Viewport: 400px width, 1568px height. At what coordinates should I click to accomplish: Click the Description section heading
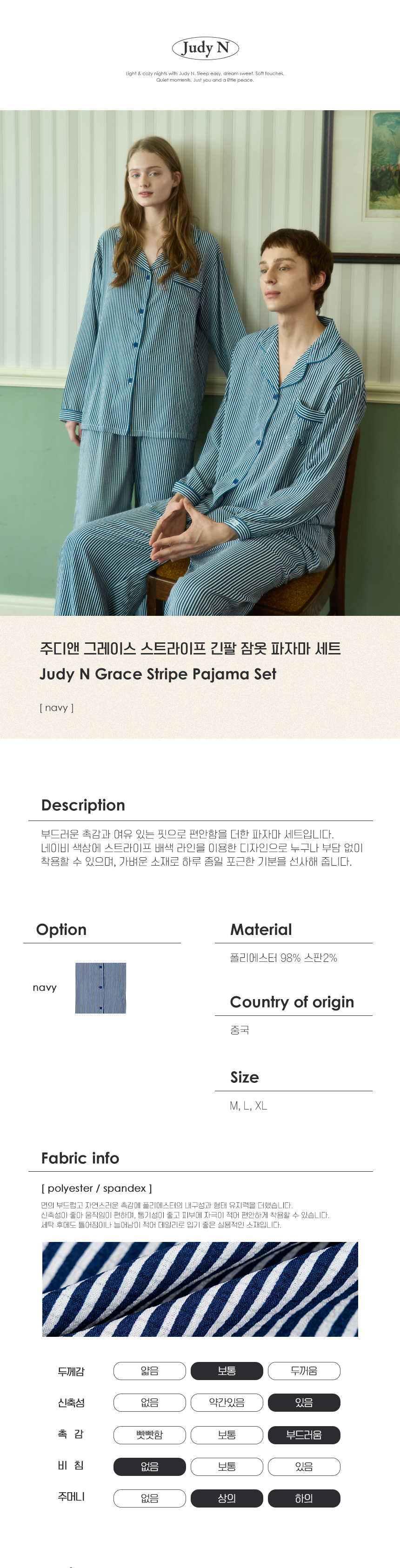pos(83,805)
